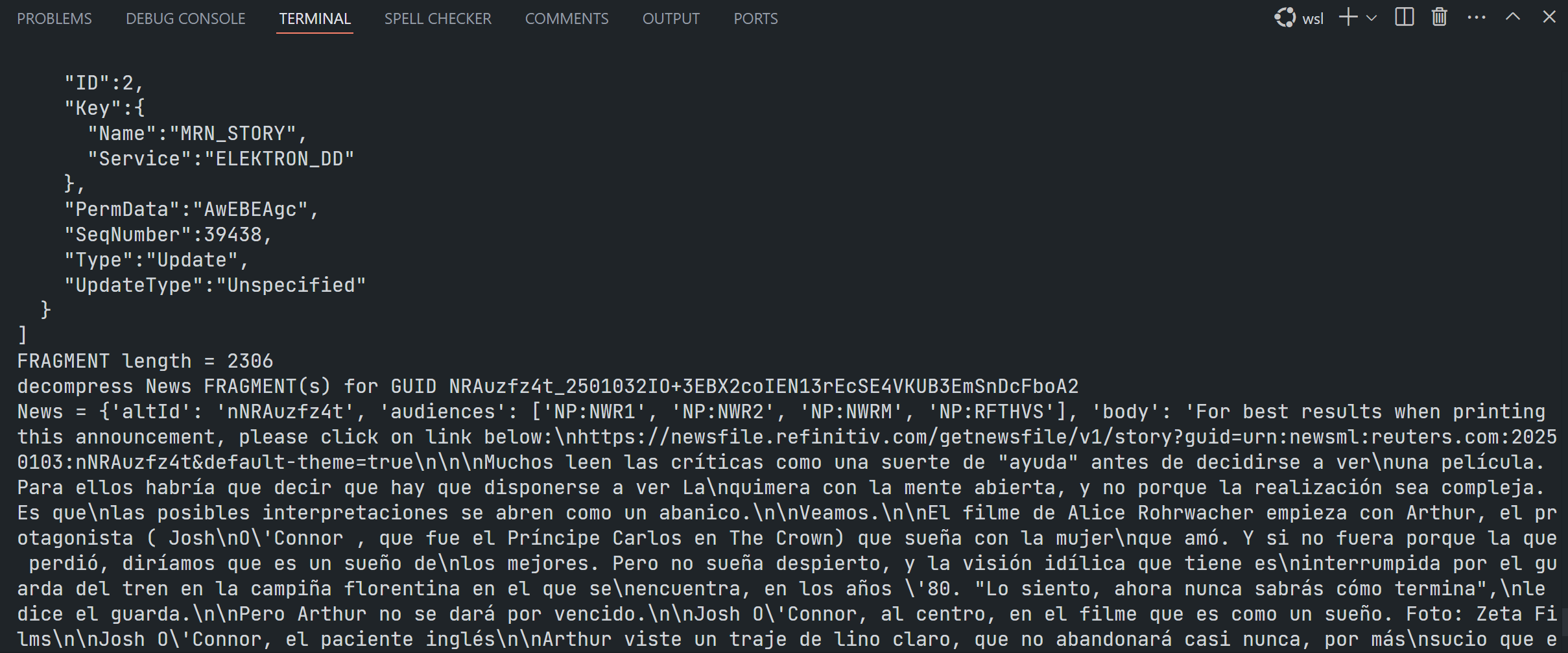Open the more actions ellipsis menu

click(1477, 18)
